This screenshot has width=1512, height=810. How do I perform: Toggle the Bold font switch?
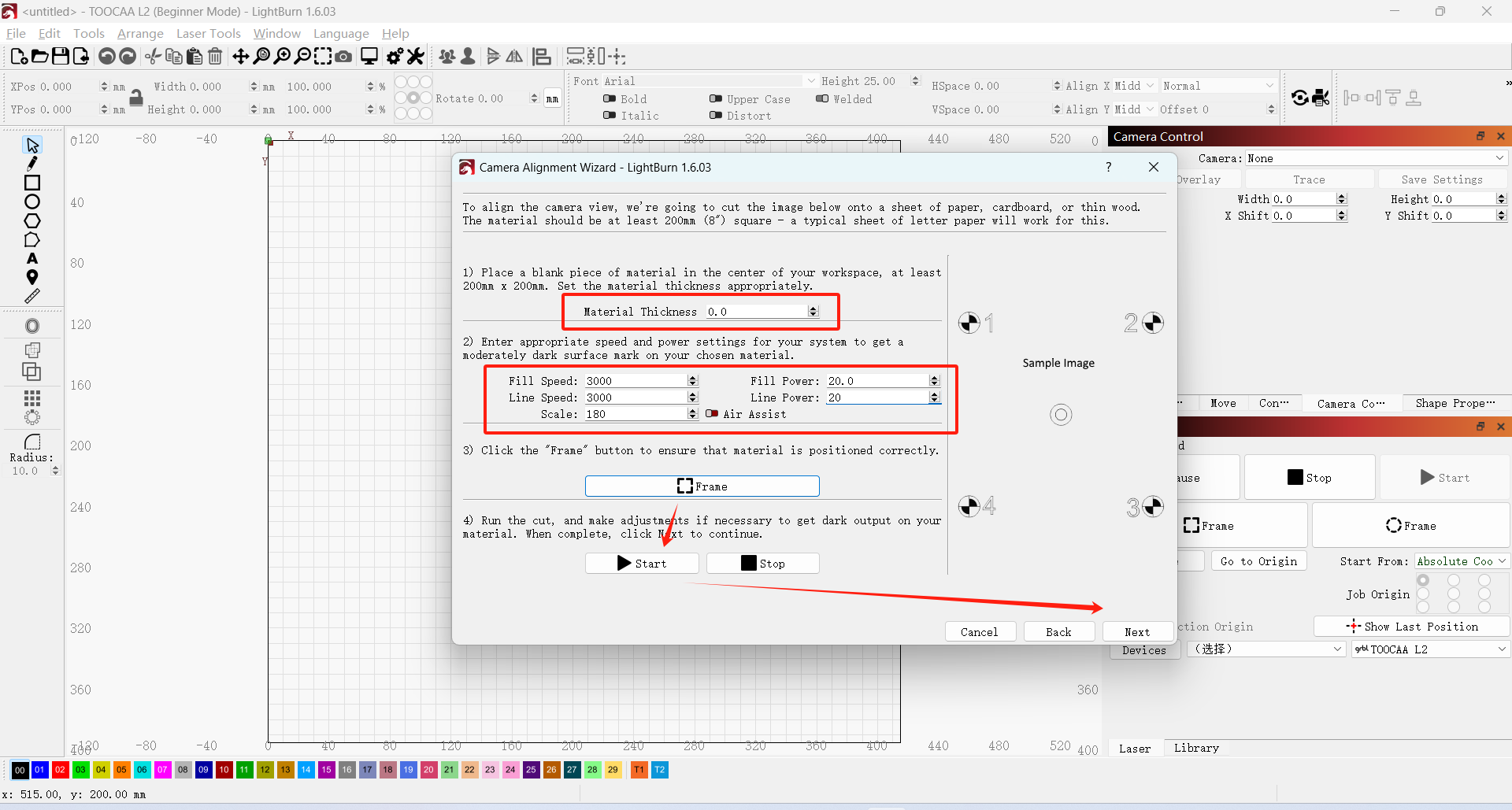tap(610, 98)
